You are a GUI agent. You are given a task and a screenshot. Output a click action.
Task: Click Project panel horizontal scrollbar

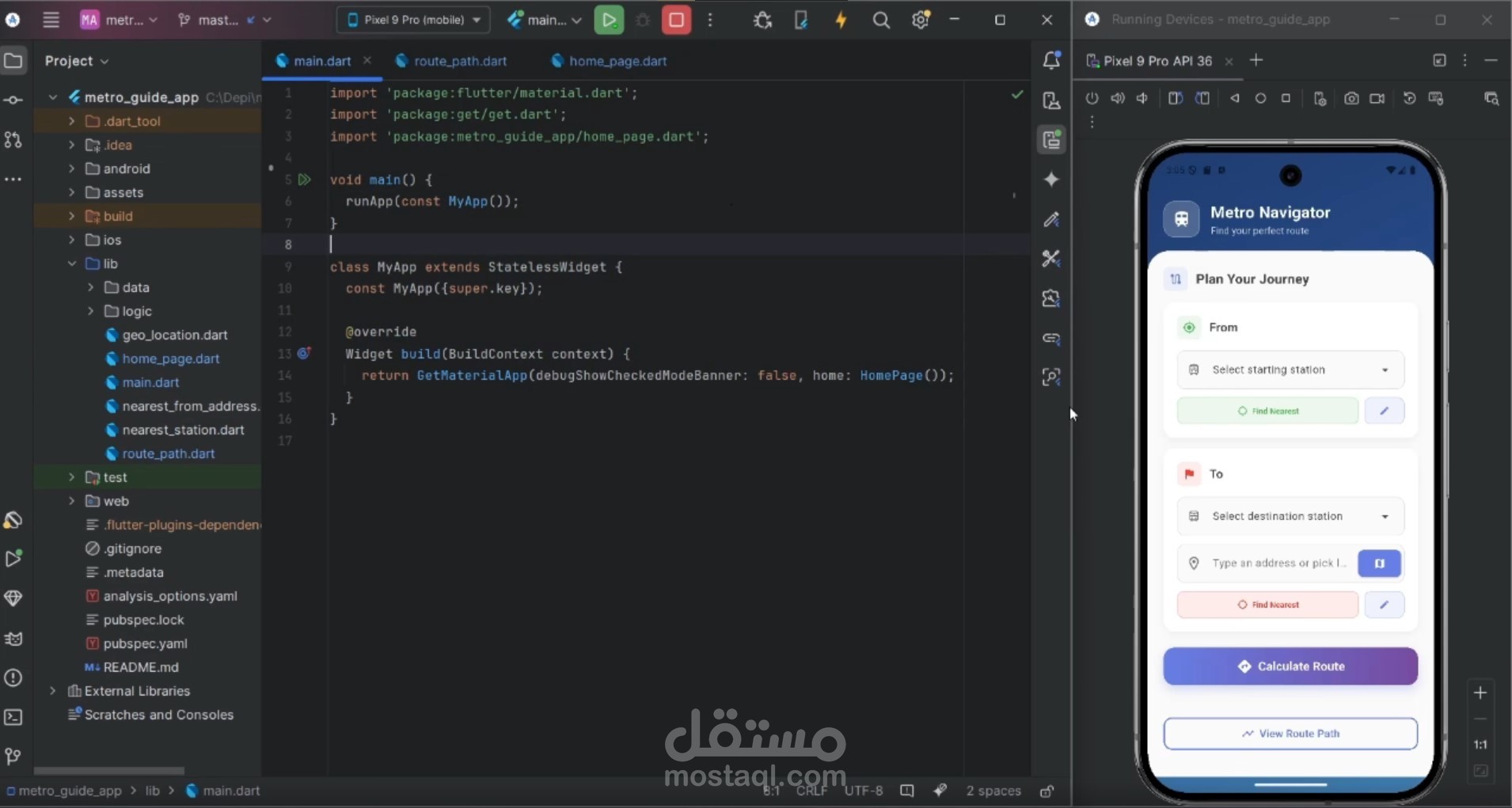[109, 771]
